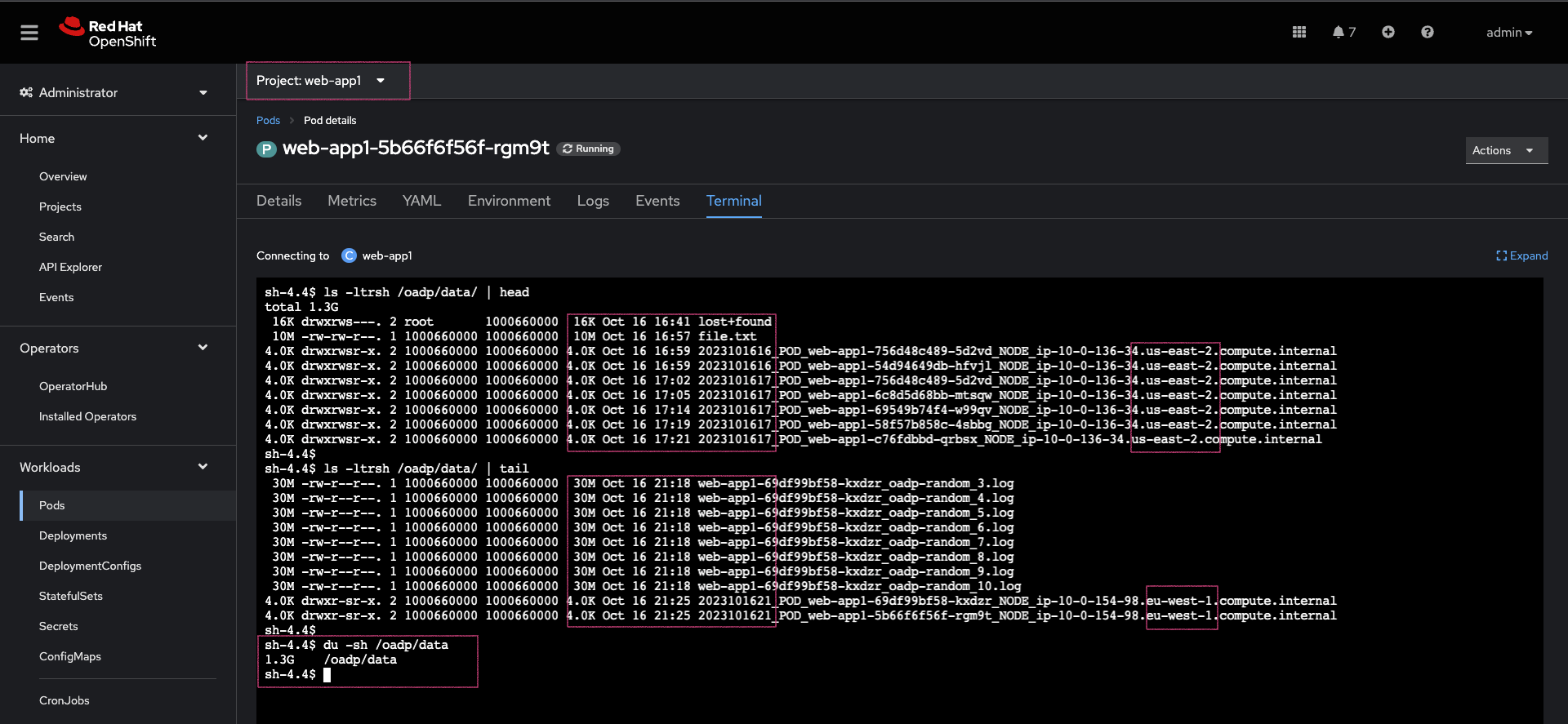1568x724 pixels.
Task: Click the Red Hat OpenShift logo
Action: point(108,33)
